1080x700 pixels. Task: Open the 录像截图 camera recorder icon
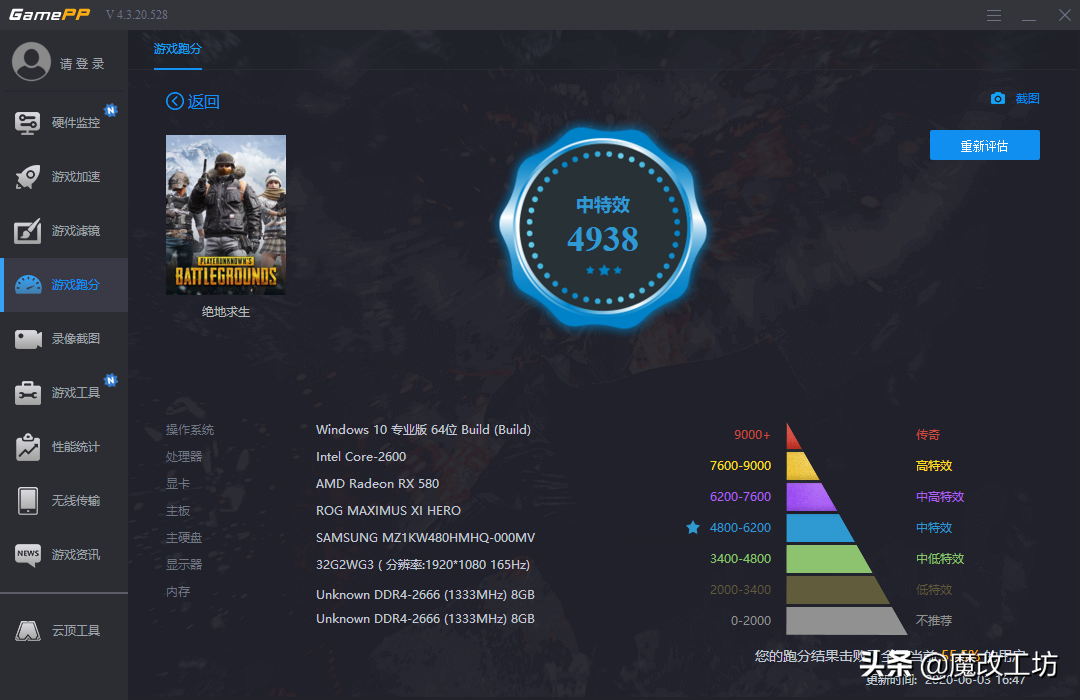(x=28, y=339)
